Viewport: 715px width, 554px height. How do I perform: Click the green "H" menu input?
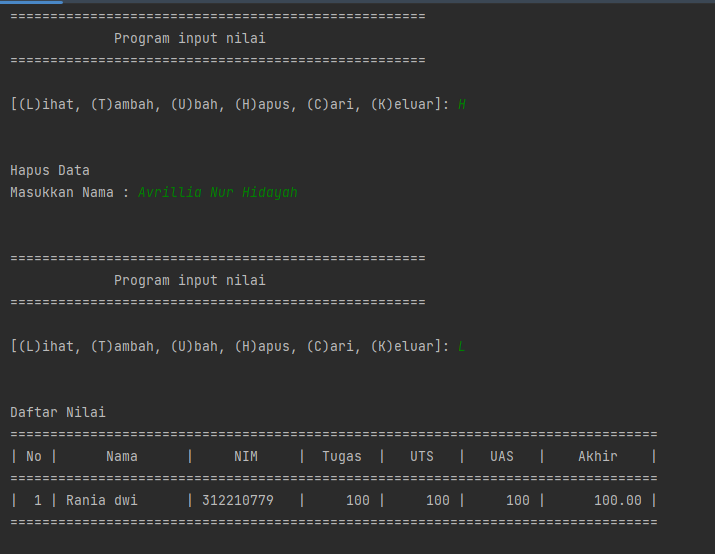coord(461,104)
